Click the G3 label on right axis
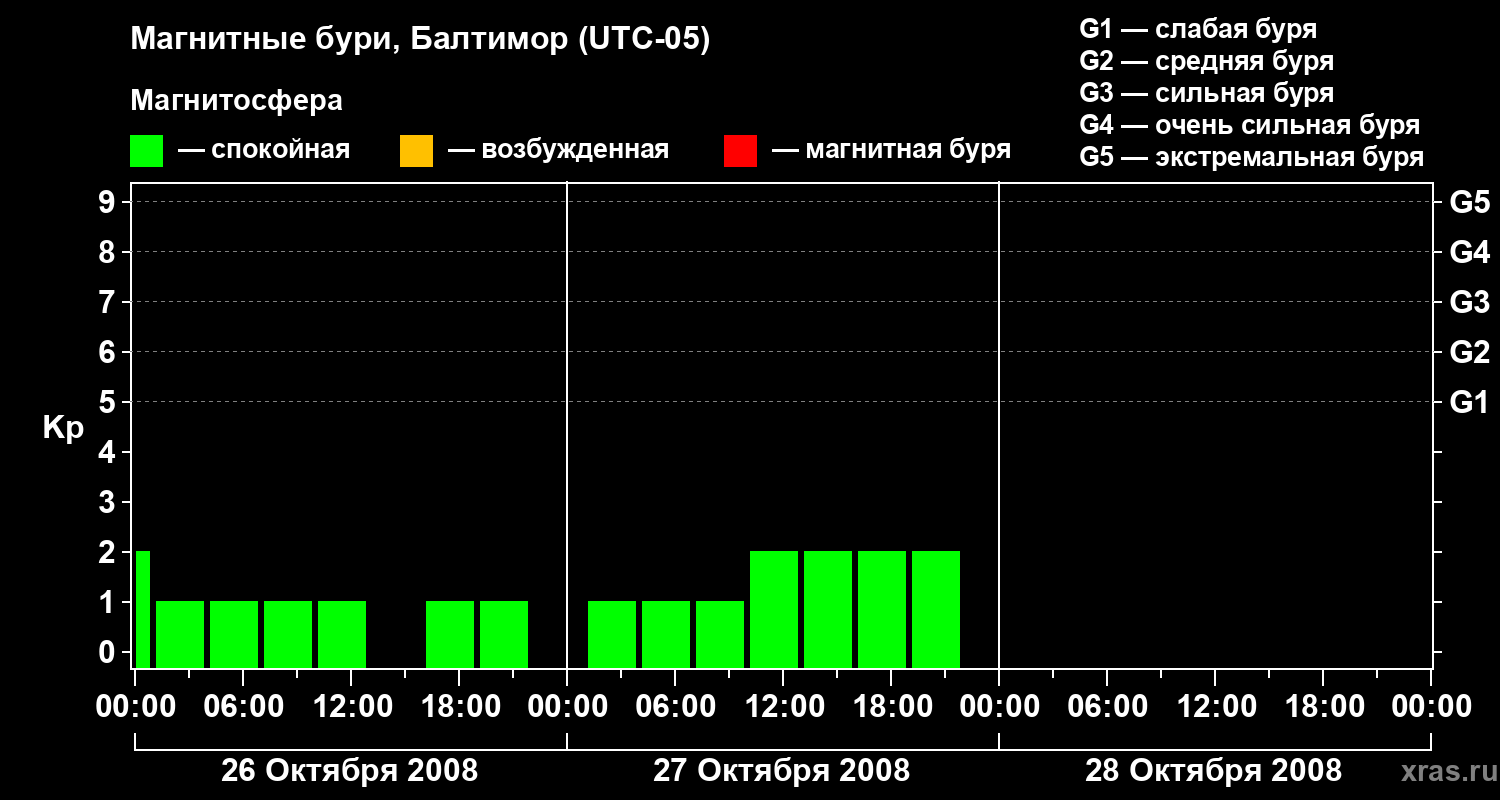Screen dimensions: 1500x800 click(1470, 302)
